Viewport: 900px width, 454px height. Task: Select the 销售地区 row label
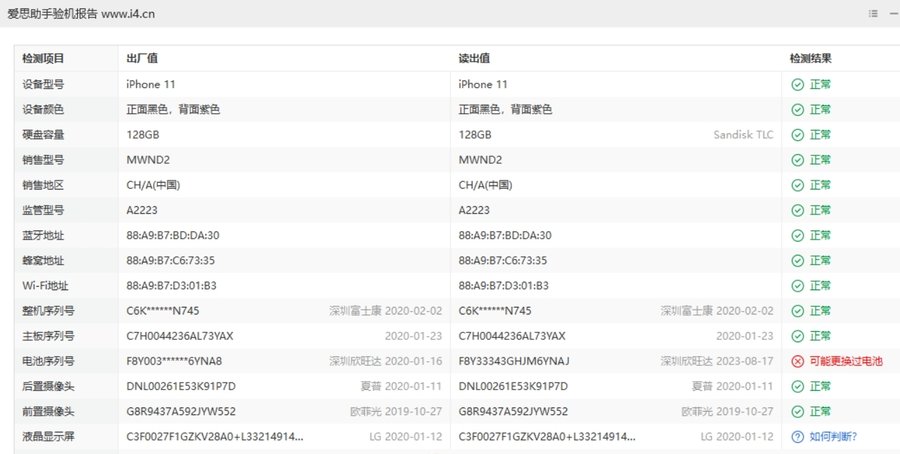(x=43, y=185)
